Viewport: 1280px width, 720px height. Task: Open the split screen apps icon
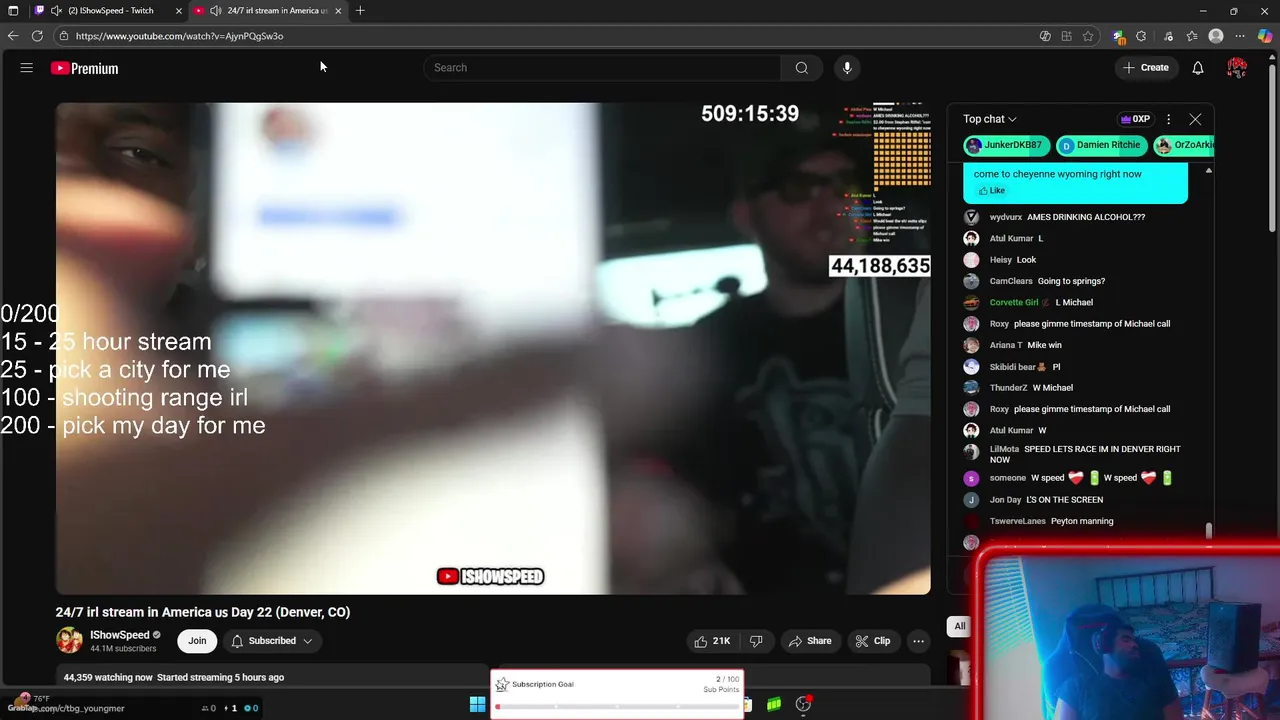click(1067, 36)
